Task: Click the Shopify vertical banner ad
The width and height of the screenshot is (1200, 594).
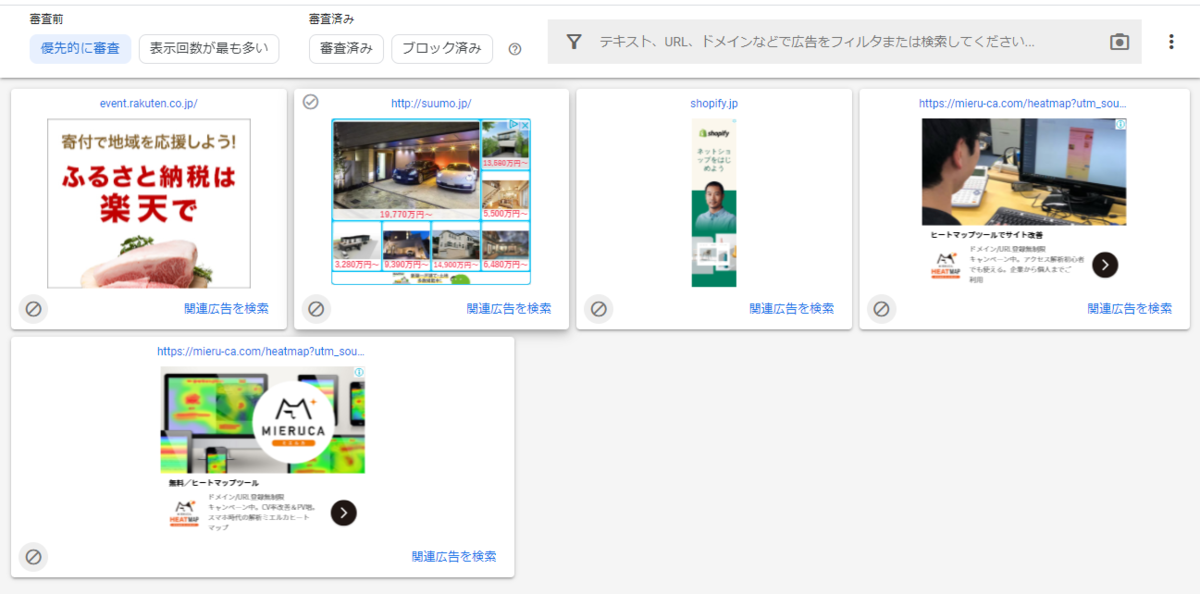Action: (714, 203)
